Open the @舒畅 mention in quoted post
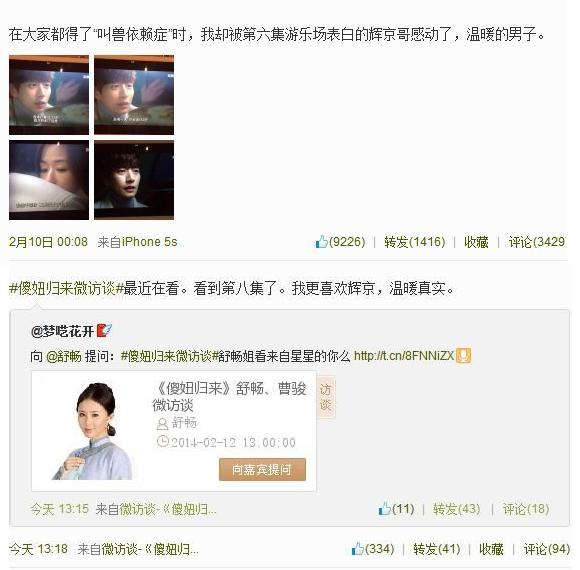 (x=64, y=356)
